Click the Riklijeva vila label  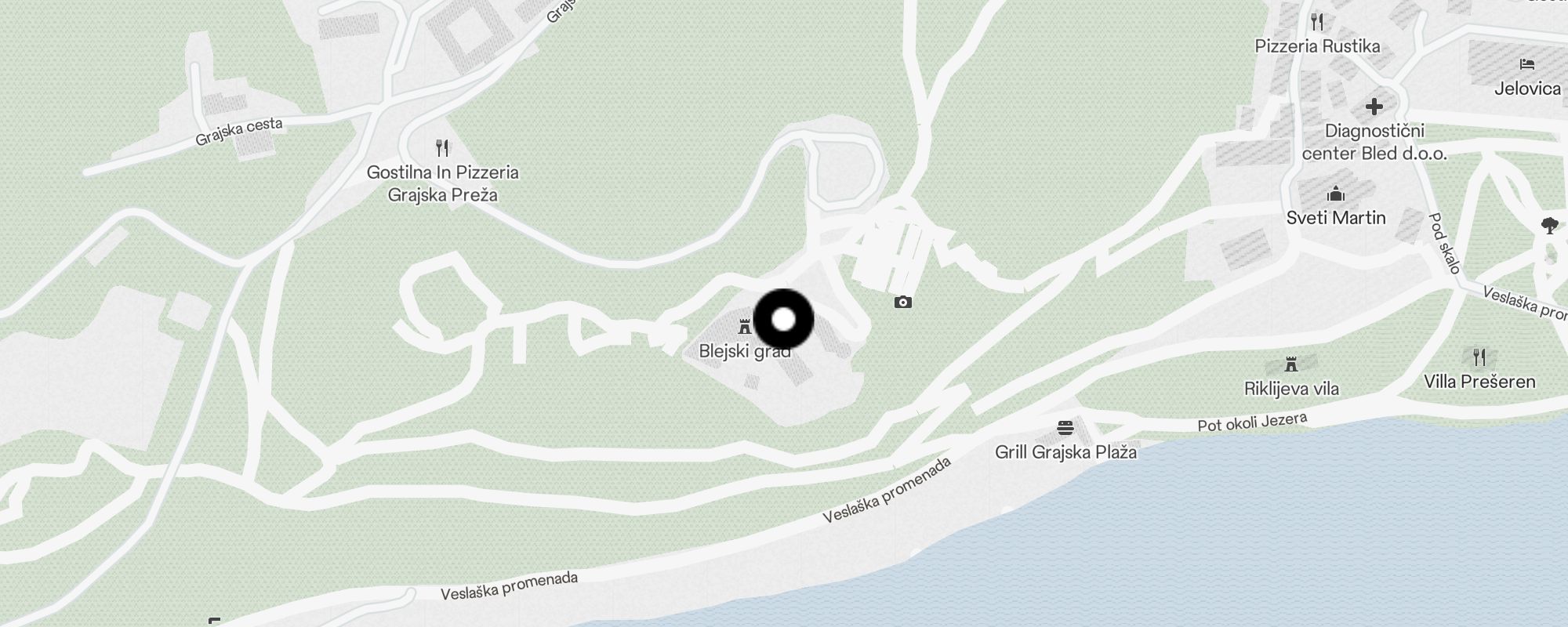pyautogui.click(x=1291, y=389)
